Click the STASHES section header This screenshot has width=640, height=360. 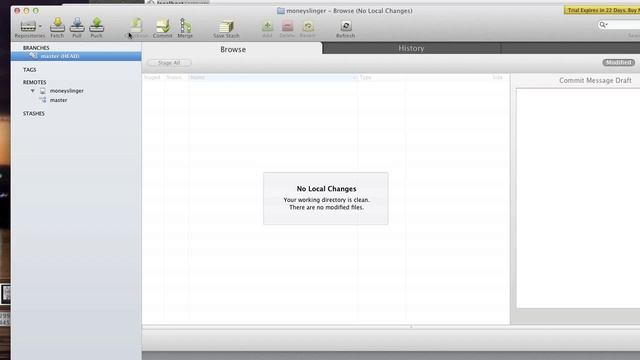[33, 113]
